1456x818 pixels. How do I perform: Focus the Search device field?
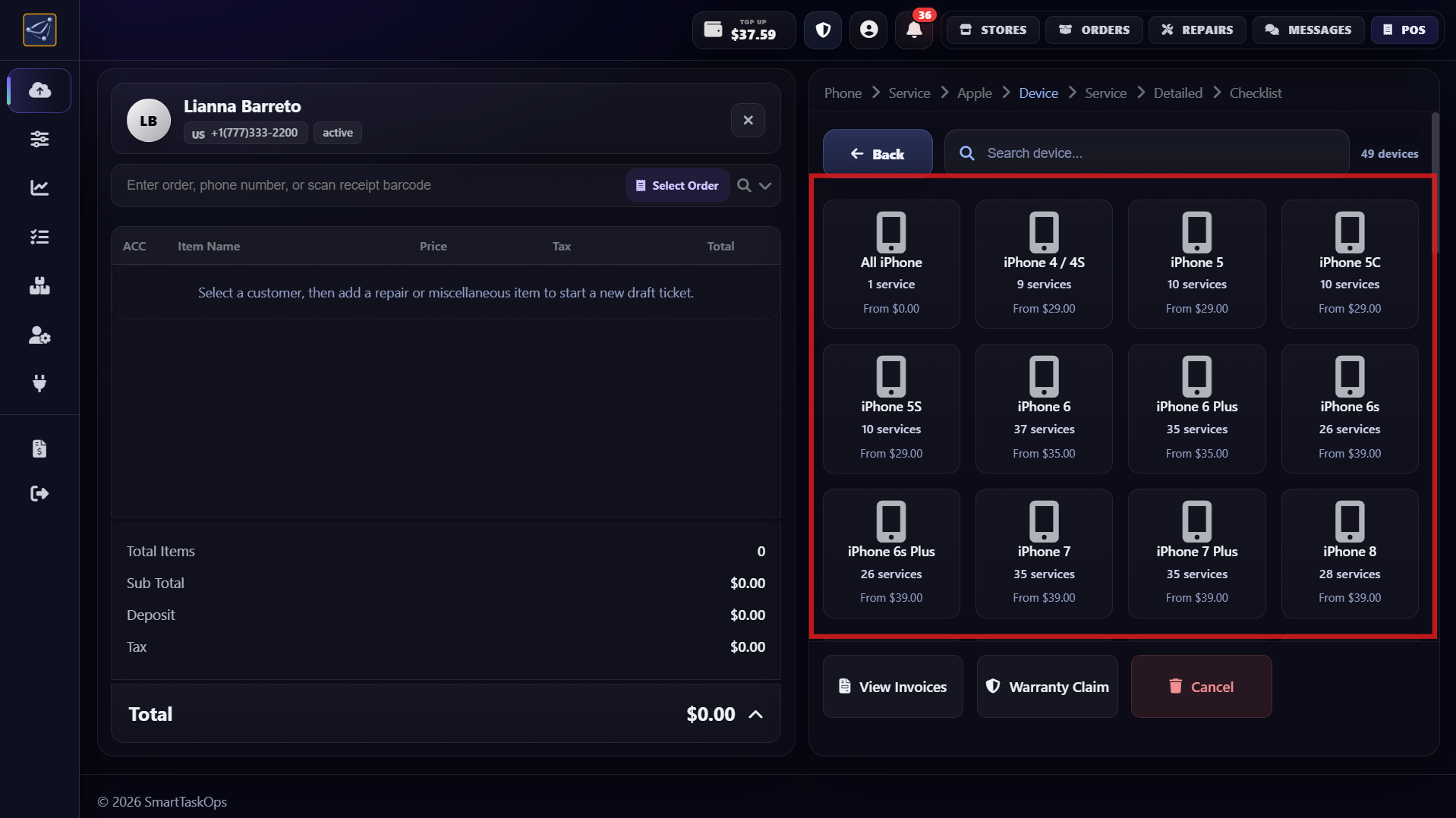click(1146, 153)
